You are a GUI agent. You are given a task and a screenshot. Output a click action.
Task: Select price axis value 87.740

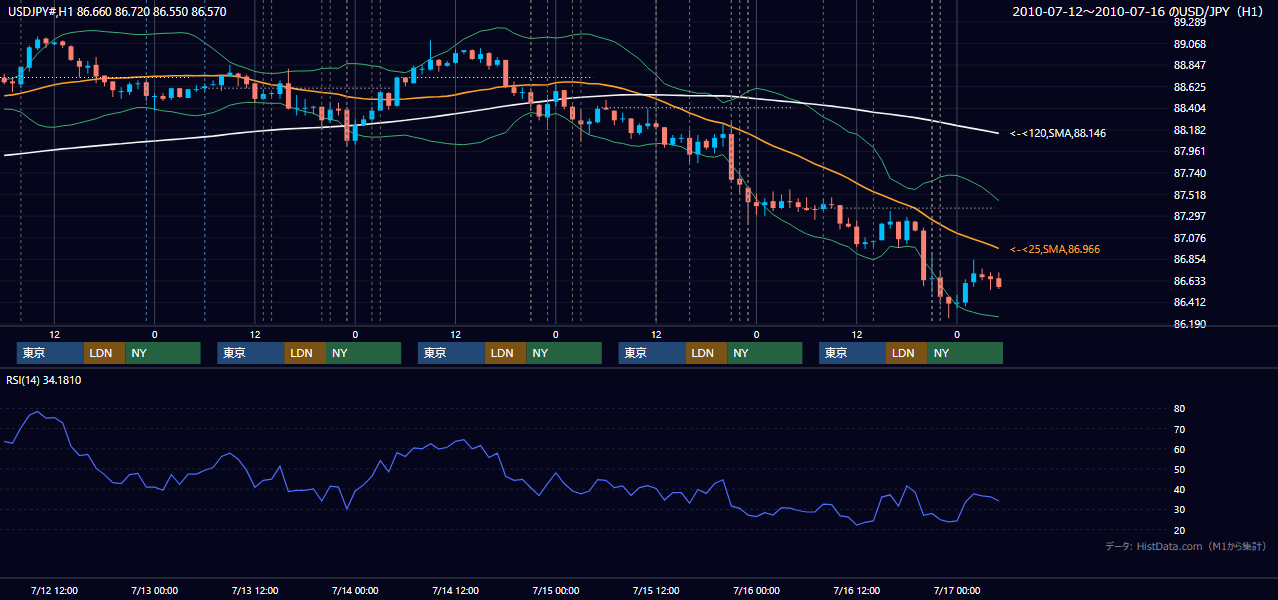pos(1189,173)
